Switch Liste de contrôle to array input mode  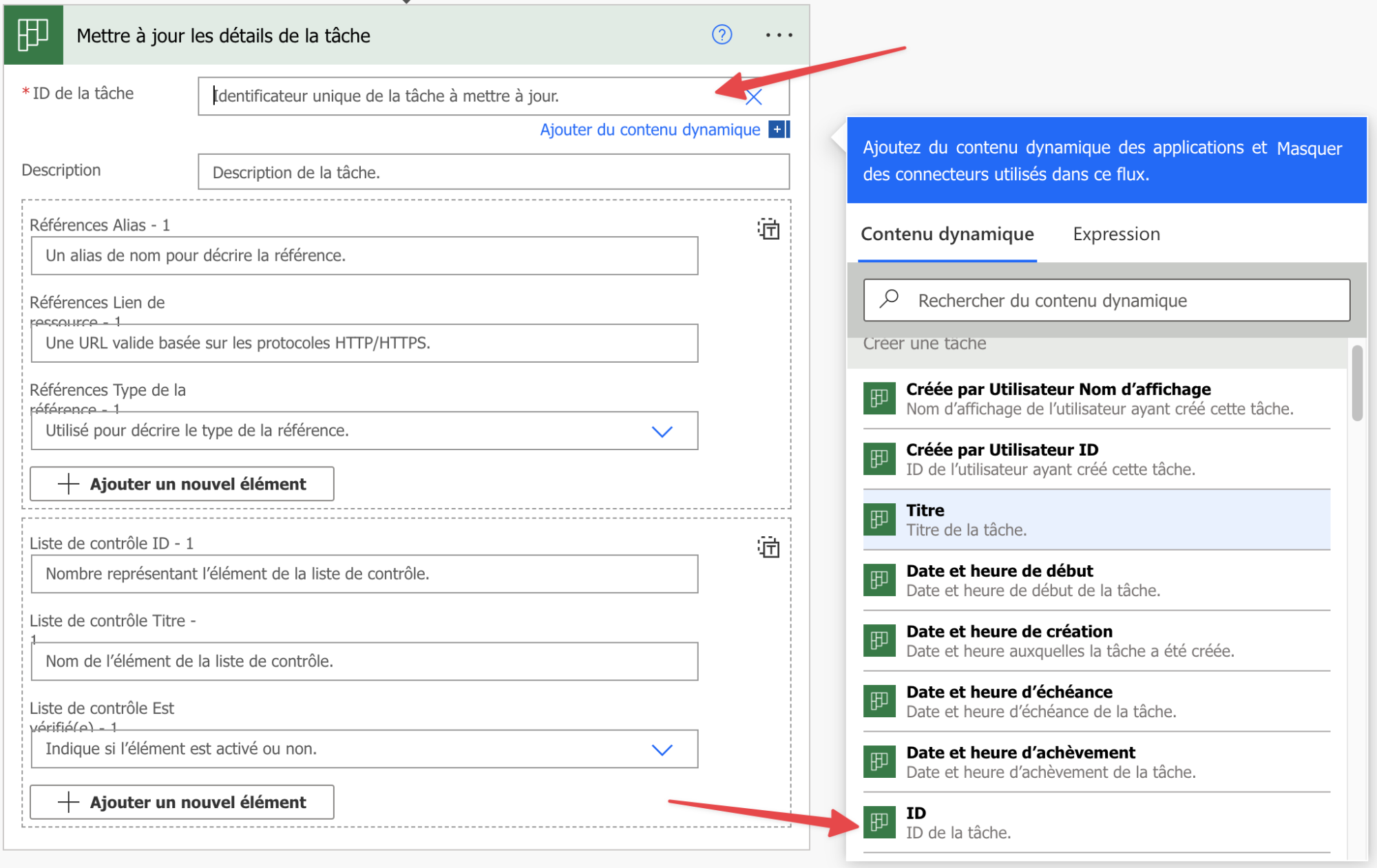768,548
